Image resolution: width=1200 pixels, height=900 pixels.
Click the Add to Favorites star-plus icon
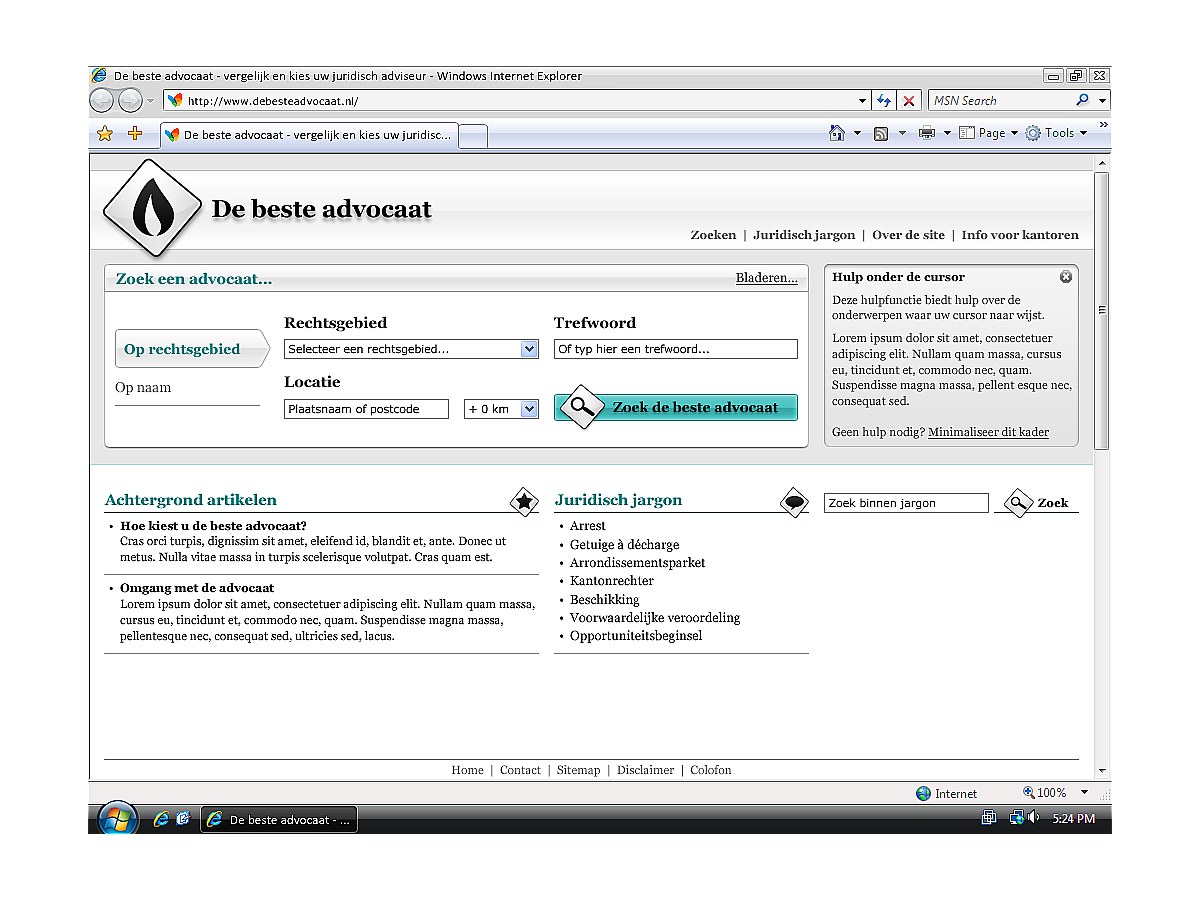(135, 132)
